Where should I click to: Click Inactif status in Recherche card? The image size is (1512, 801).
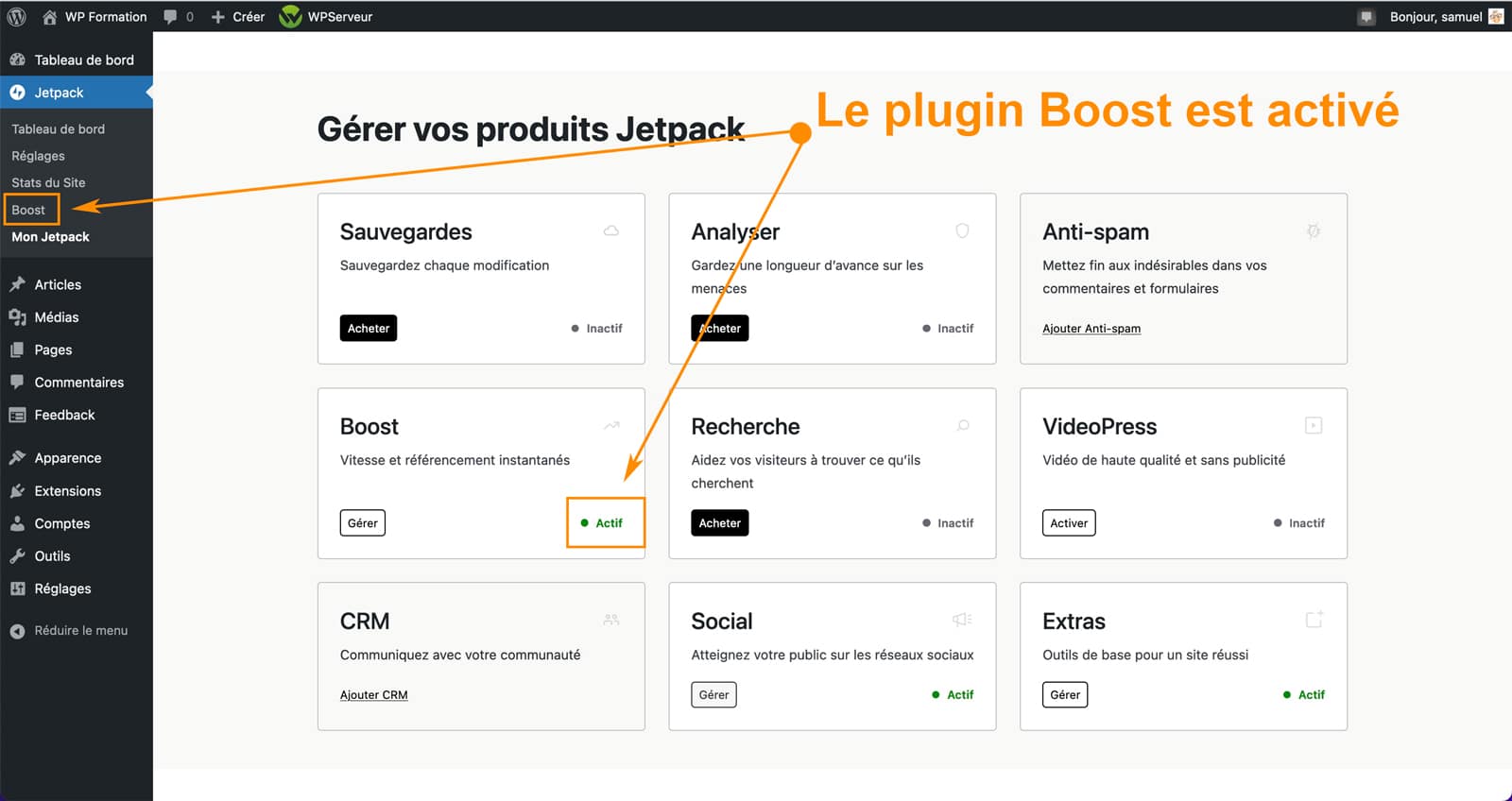[948, 523]
